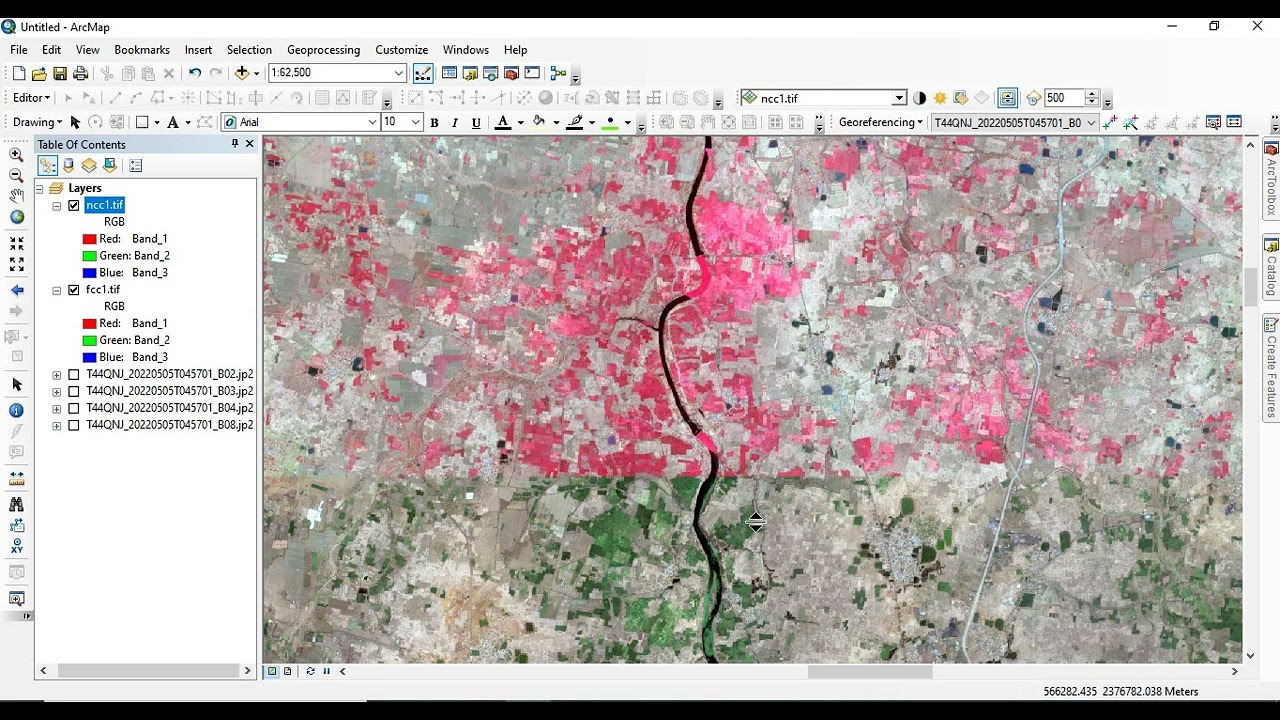Zoom to Full Extent globe
Screen dimensions: 1280x720
tap(16, 217)
